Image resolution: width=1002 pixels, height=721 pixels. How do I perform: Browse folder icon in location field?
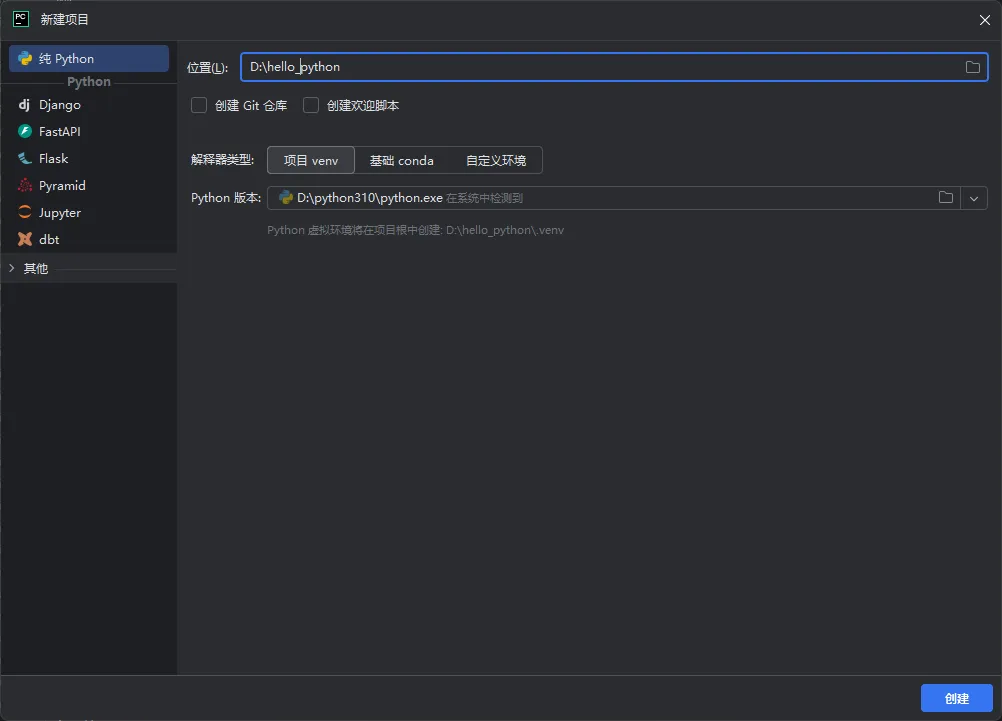pos(973,67)
